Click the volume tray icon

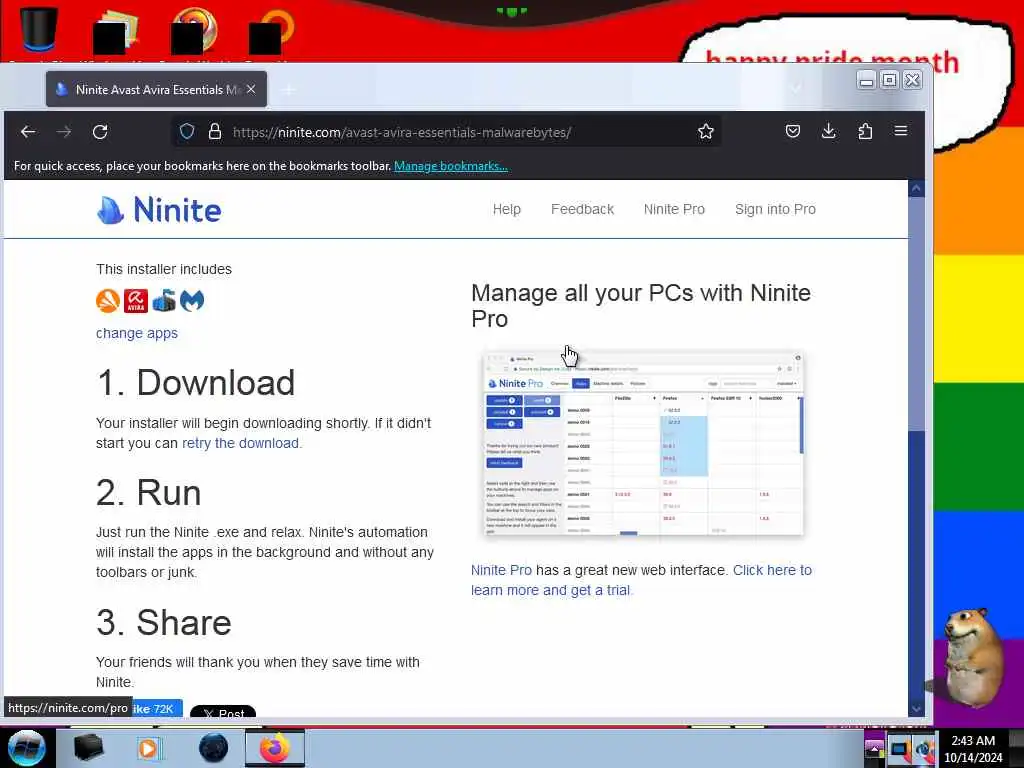925,749
